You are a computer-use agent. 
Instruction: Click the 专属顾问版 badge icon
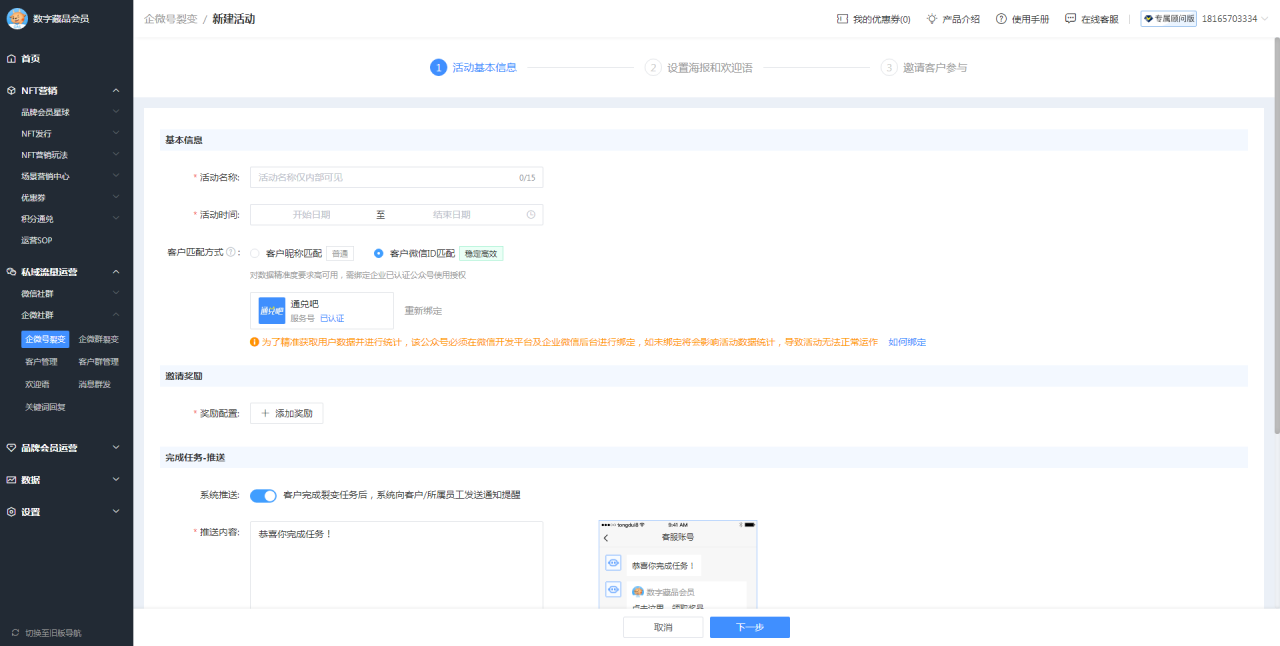pyautogui.click(x=1148, y=18)
